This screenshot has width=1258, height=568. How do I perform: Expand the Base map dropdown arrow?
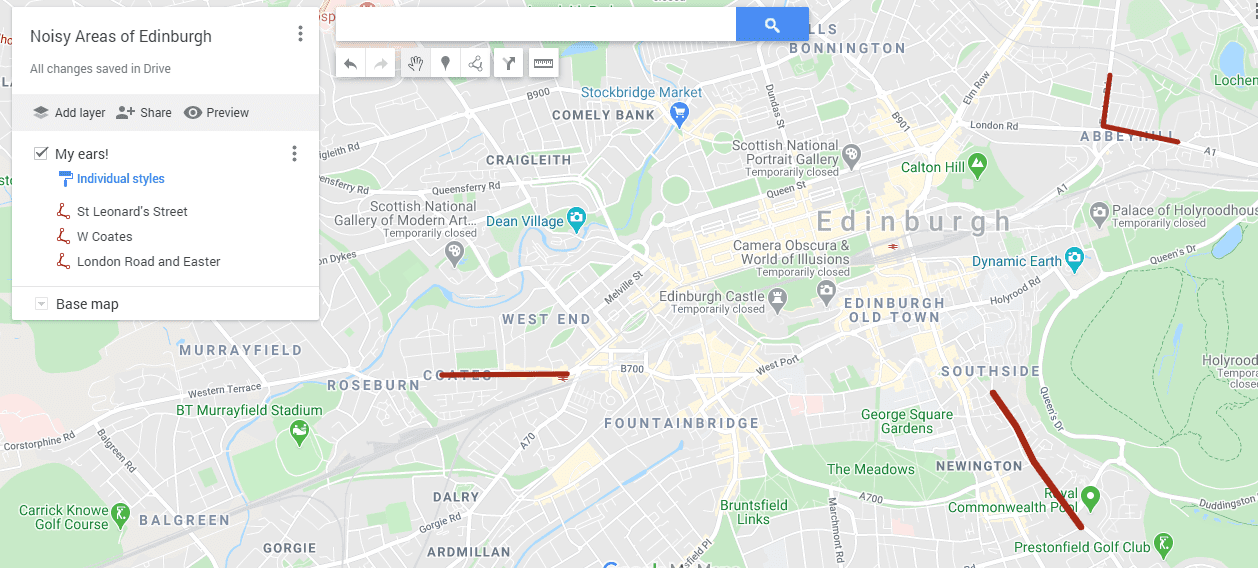(x=41, y=304)
